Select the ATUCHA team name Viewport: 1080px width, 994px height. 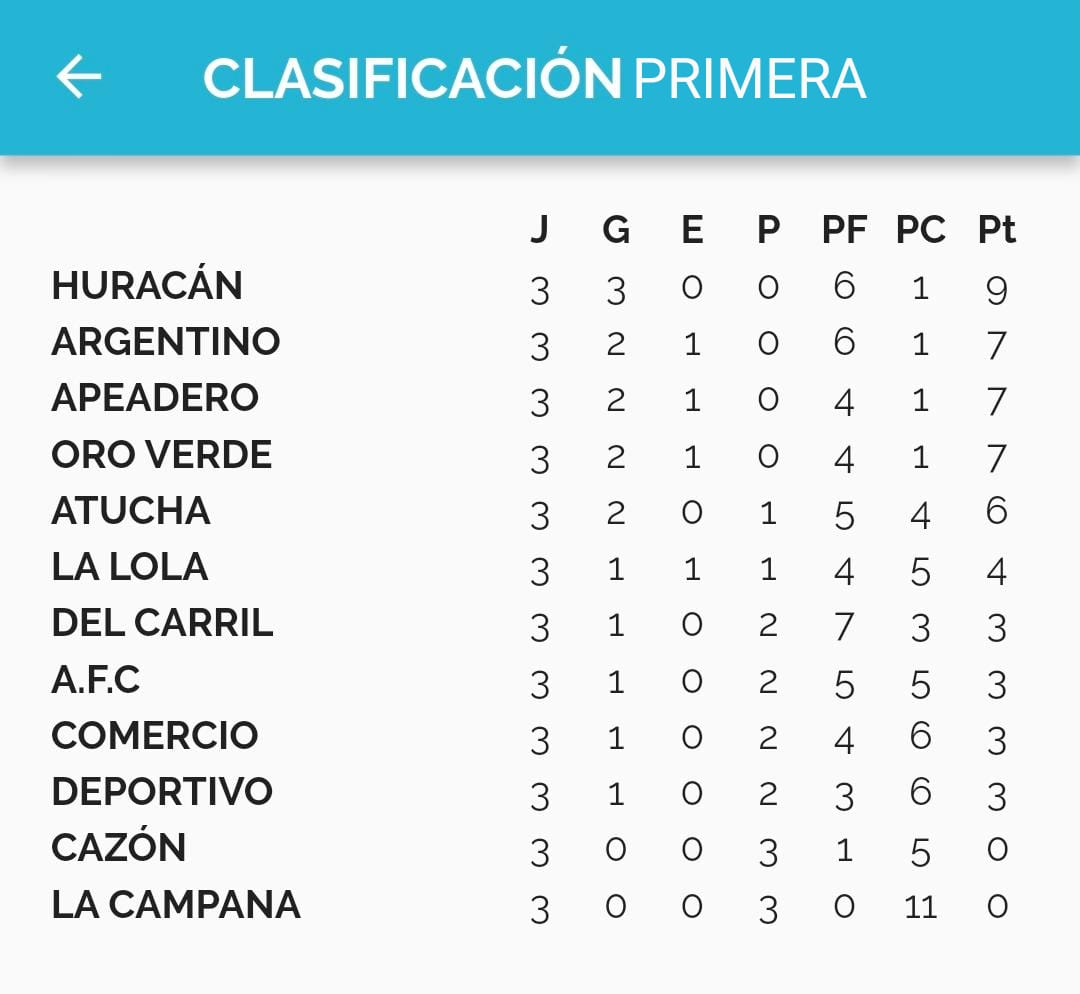131,510
